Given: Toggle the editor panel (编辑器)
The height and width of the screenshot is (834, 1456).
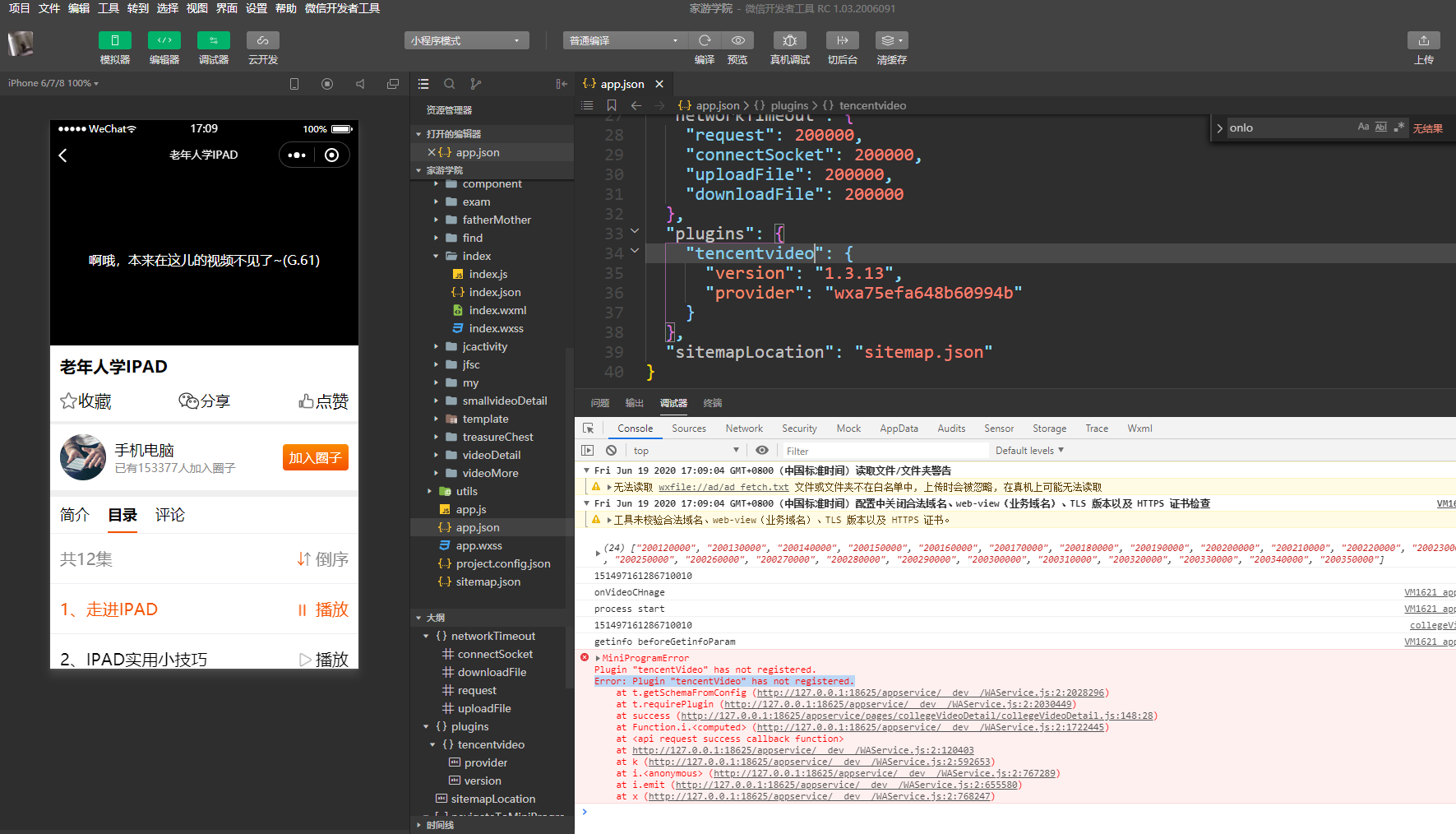Looking at the screenshot, I should [x=164, y=40].
